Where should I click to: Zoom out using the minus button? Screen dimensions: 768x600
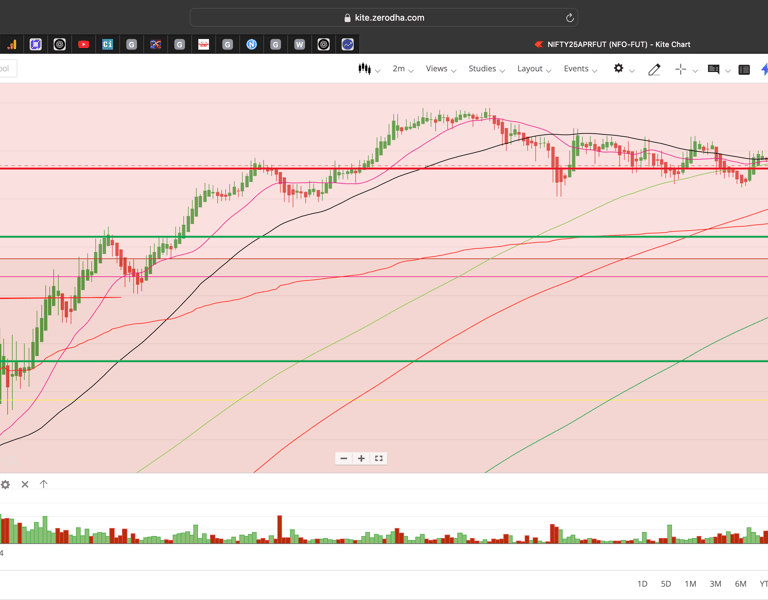(x=344, y=458)
